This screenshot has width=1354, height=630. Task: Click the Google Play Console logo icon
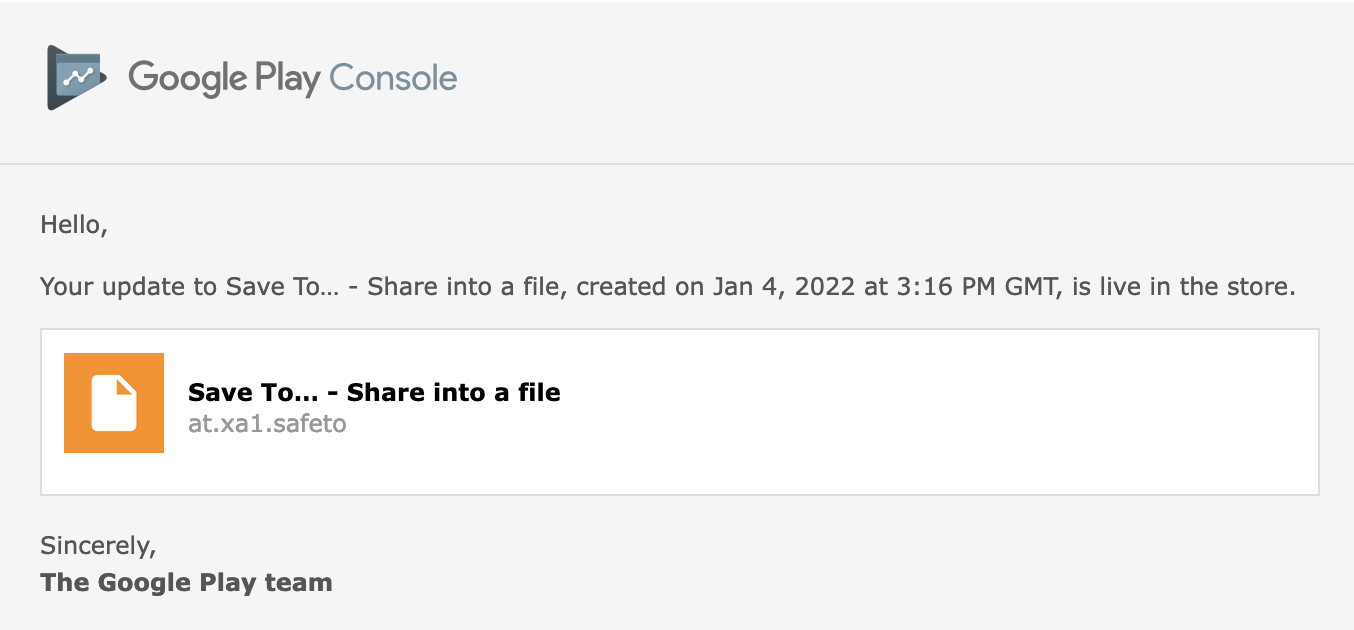point(77,77)
